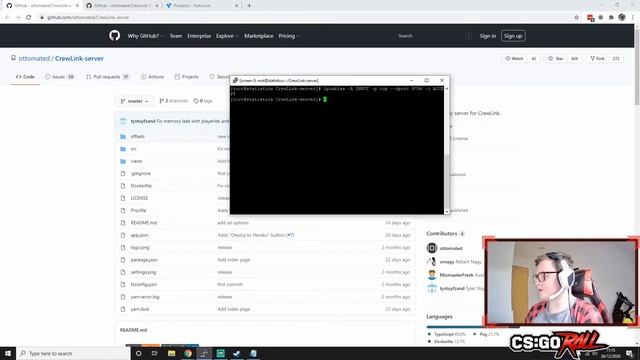Open the LICENSE file
640x360 pixels.
139,198
